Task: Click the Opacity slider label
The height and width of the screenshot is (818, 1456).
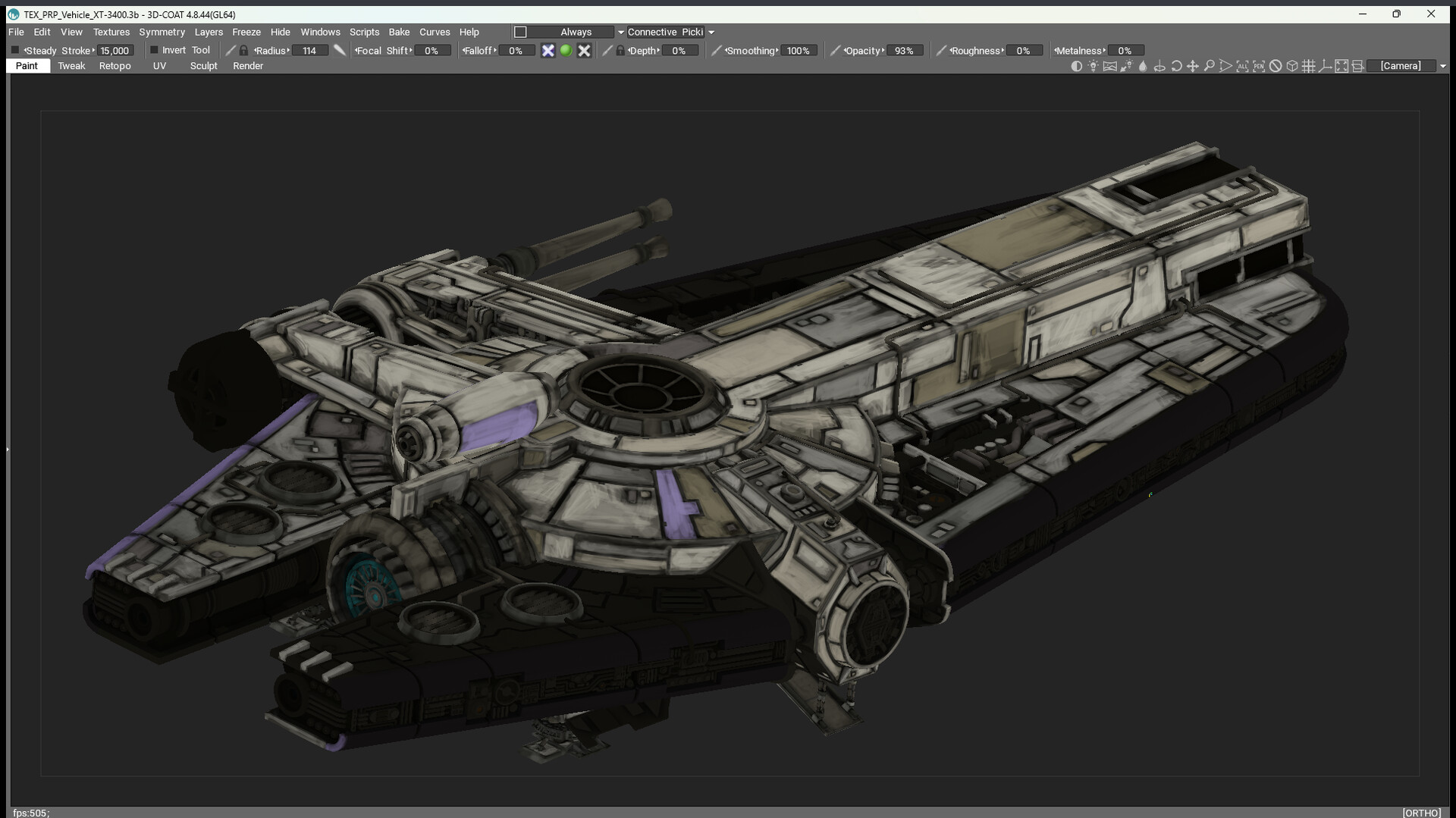Action: tap(863, 51)
